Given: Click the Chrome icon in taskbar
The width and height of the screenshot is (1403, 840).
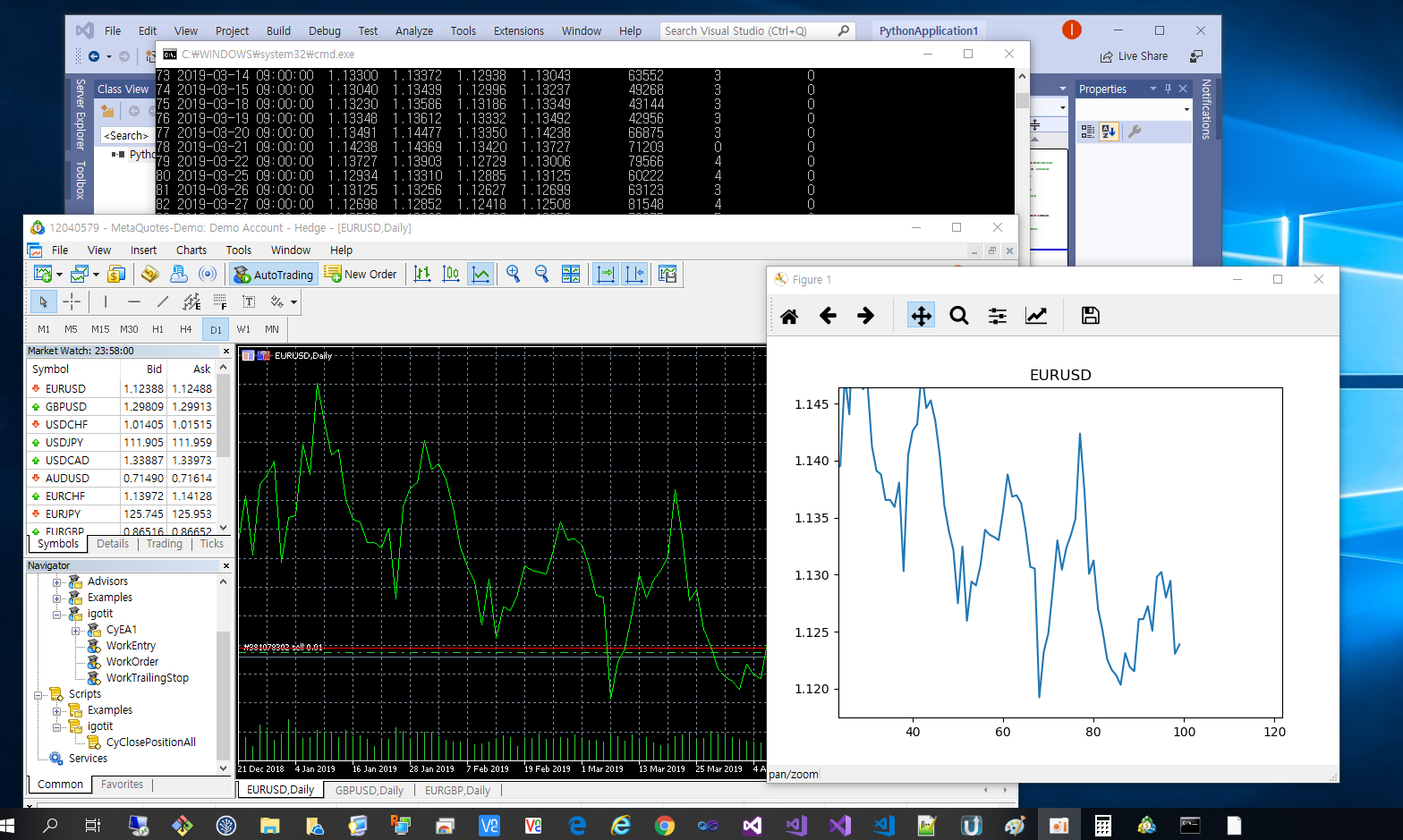Looking at the screenshot, I should (x=664, y=826).
